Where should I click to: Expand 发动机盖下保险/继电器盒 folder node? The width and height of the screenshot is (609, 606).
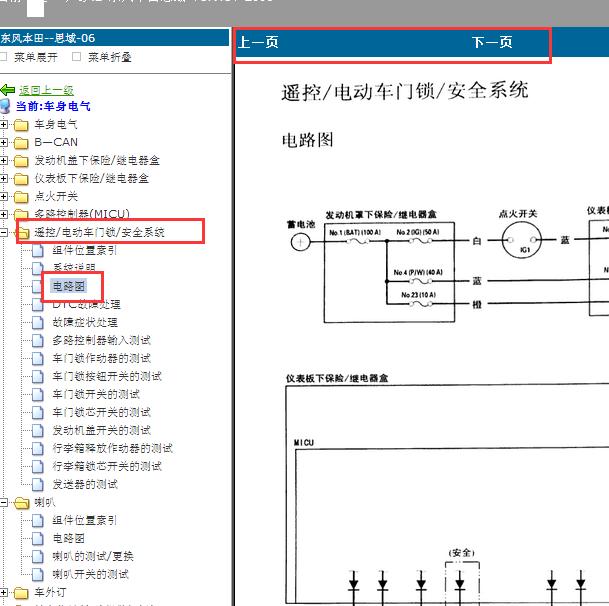(x=3, y=160)
